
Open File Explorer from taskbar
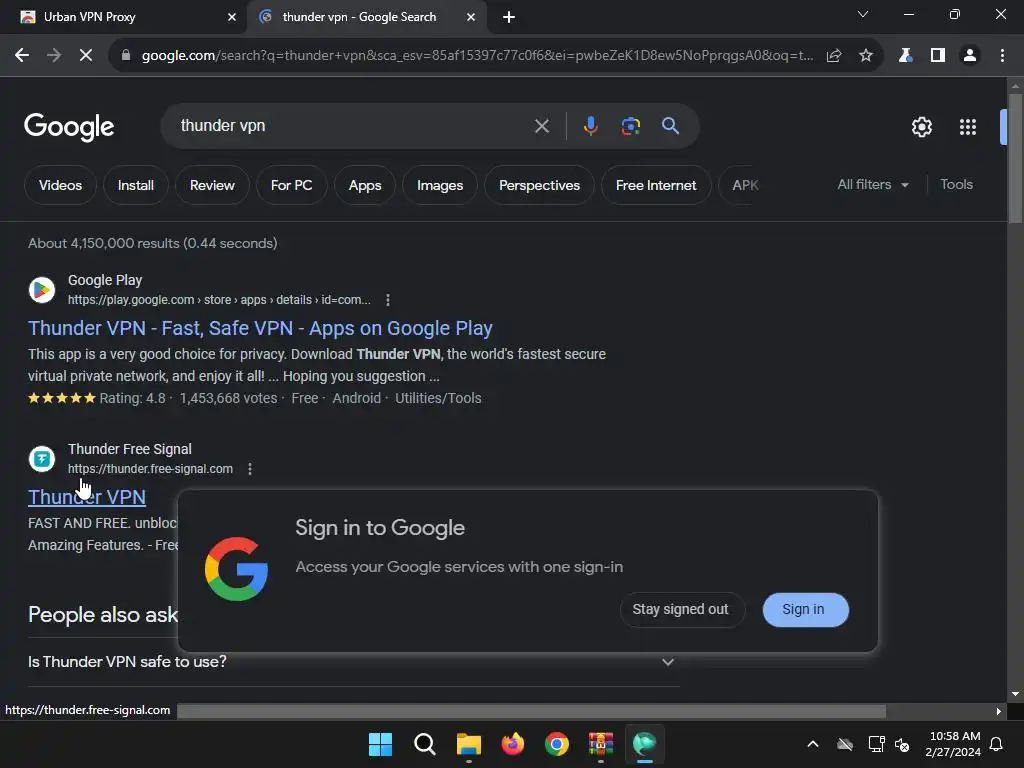pyautogui.click(x=468, y=744)
